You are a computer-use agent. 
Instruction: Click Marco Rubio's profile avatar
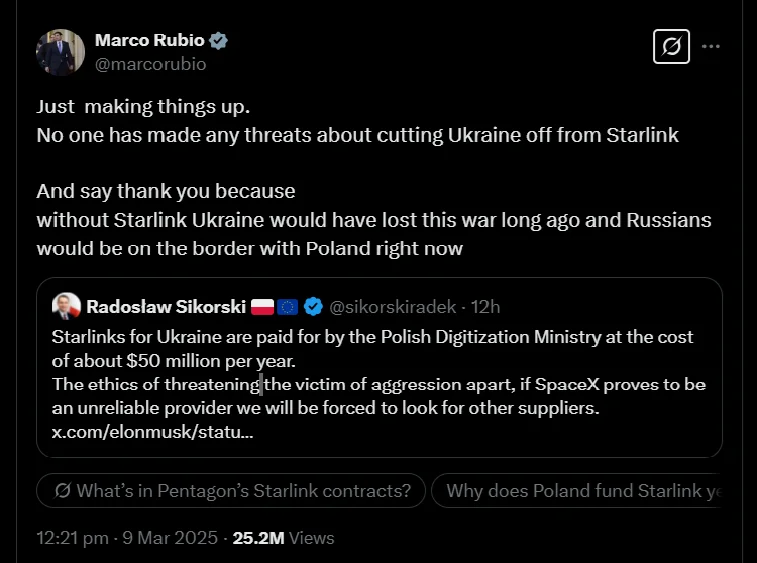point(58,50)
